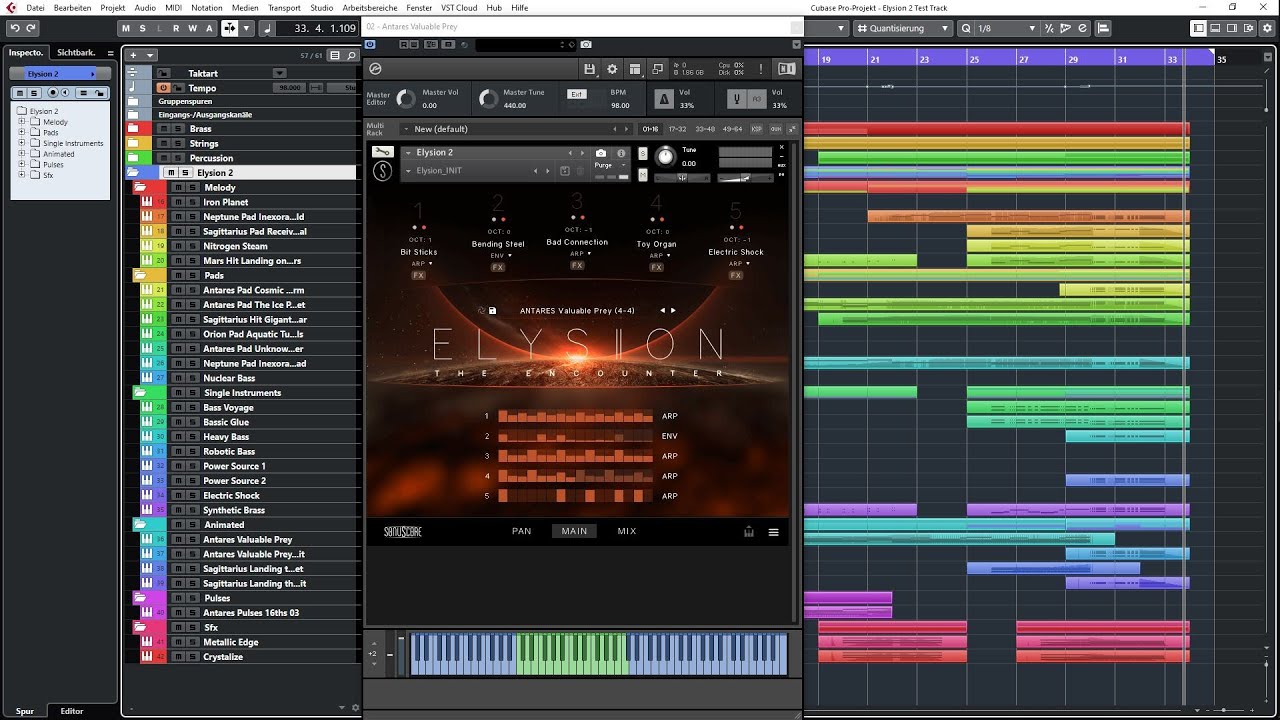Switch to the Editor tab at bottom
1280x720 pixels.
[72, 711]
